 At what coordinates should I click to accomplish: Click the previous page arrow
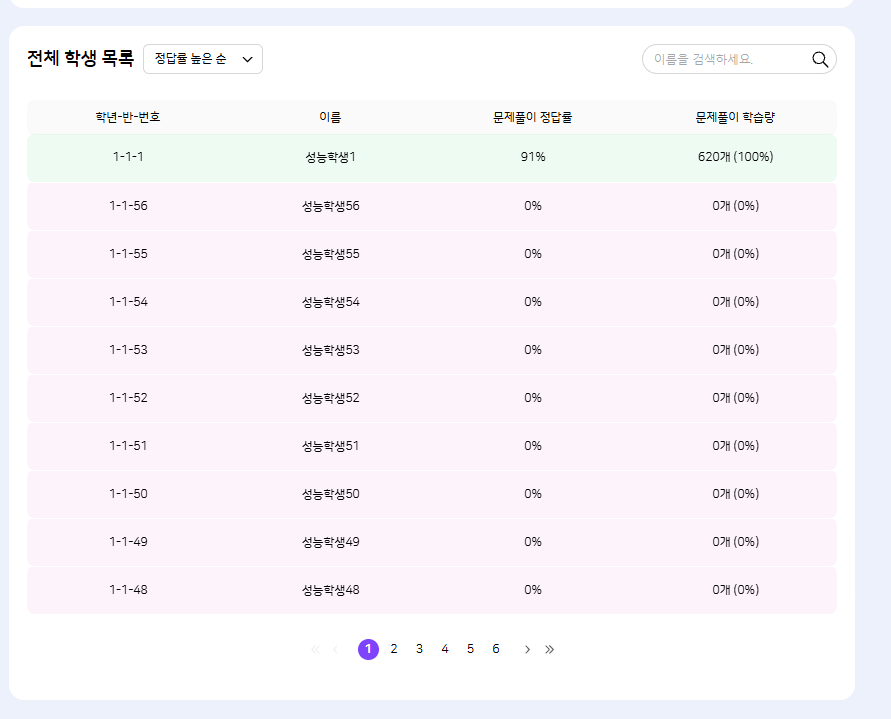pyautogui.click(x=335, y=649)
